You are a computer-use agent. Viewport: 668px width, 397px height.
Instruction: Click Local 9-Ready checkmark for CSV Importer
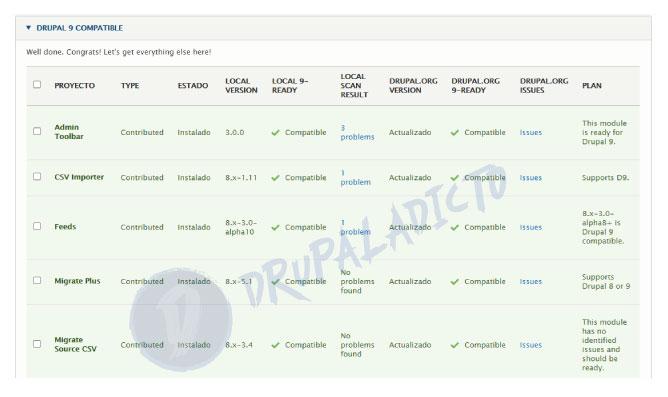[x=276, y=178]
